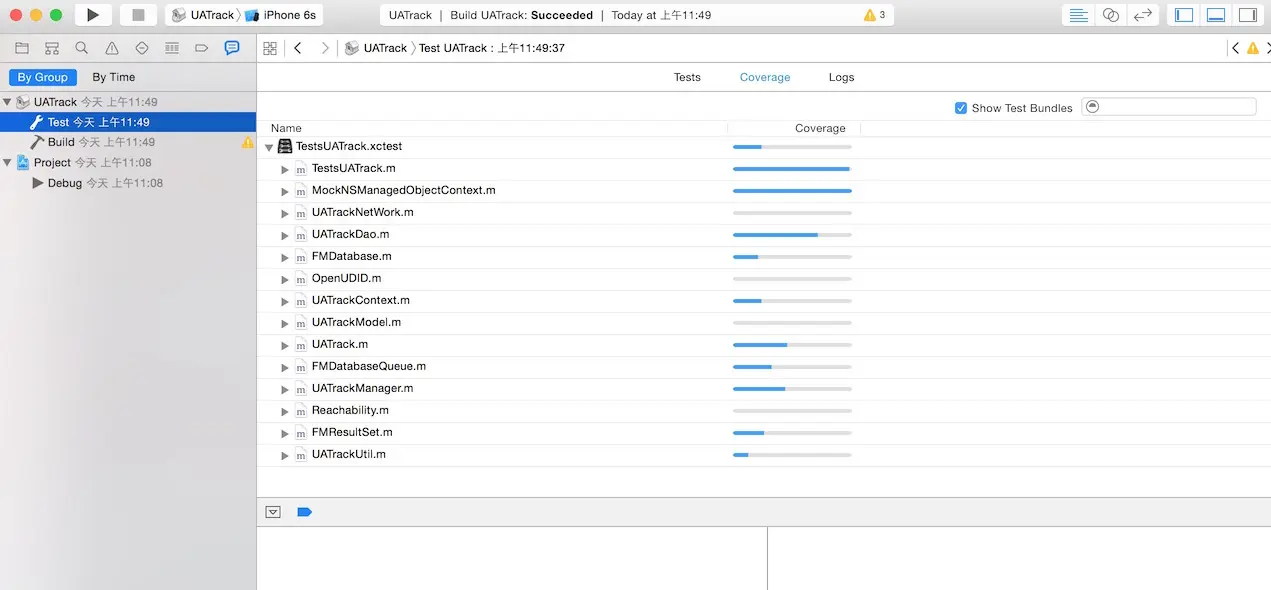Select the Report navigator speech-bubble icon

click(232, 48)
